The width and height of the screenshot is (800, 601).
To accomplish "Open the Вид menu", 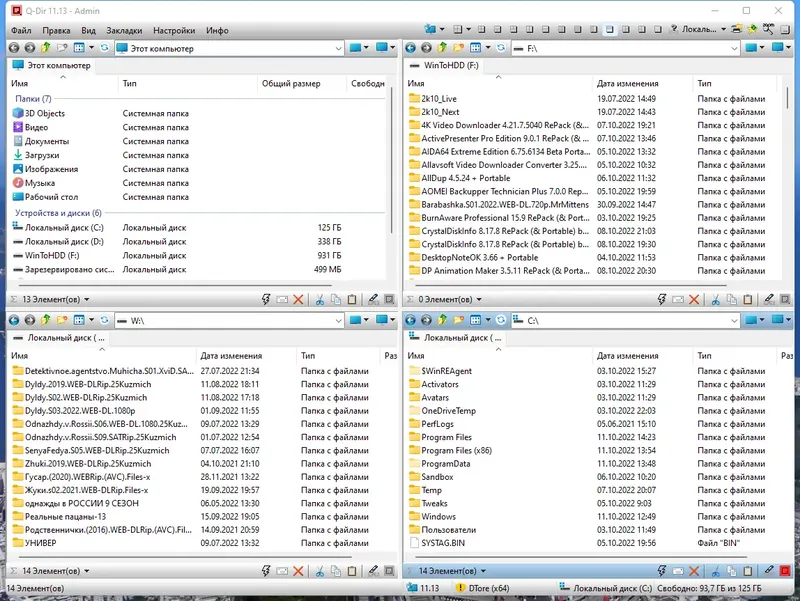I will (88, 31).
